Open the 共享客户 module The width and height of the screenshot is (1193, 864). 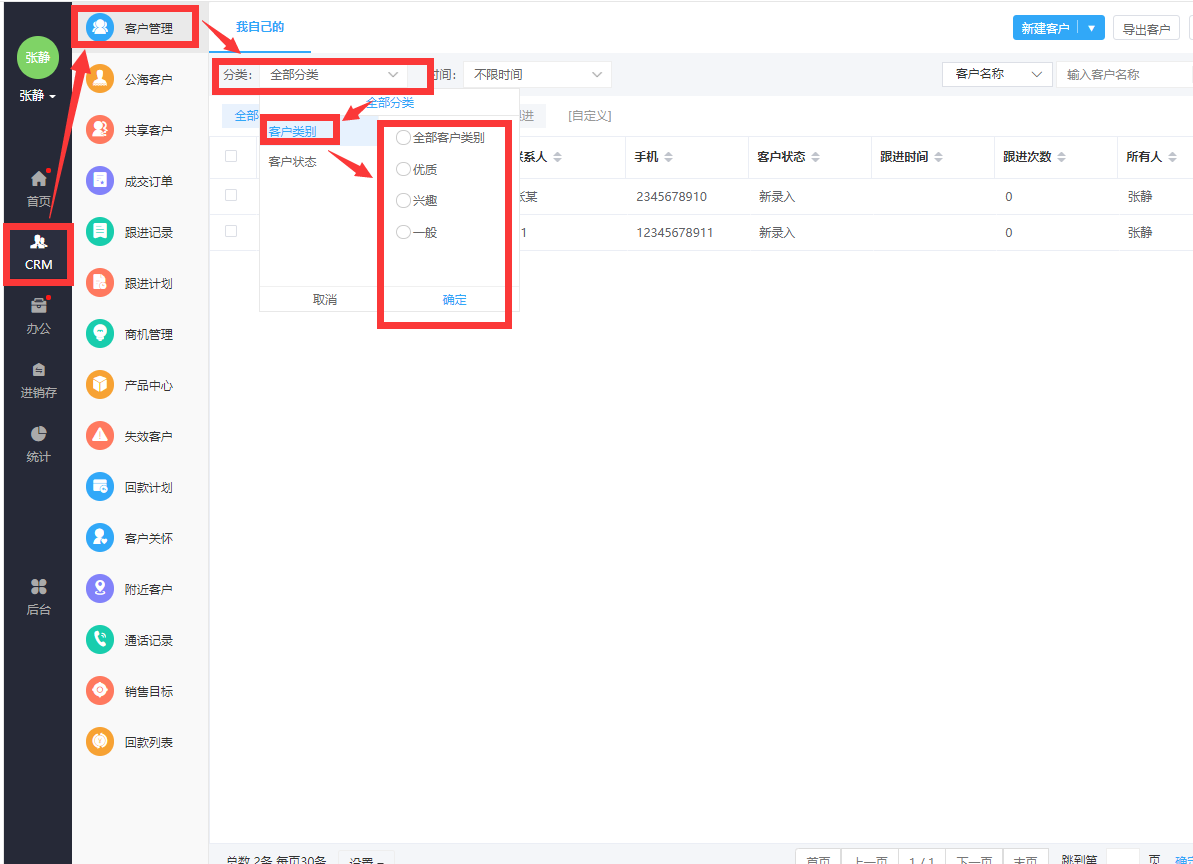(x=136, y=130)
